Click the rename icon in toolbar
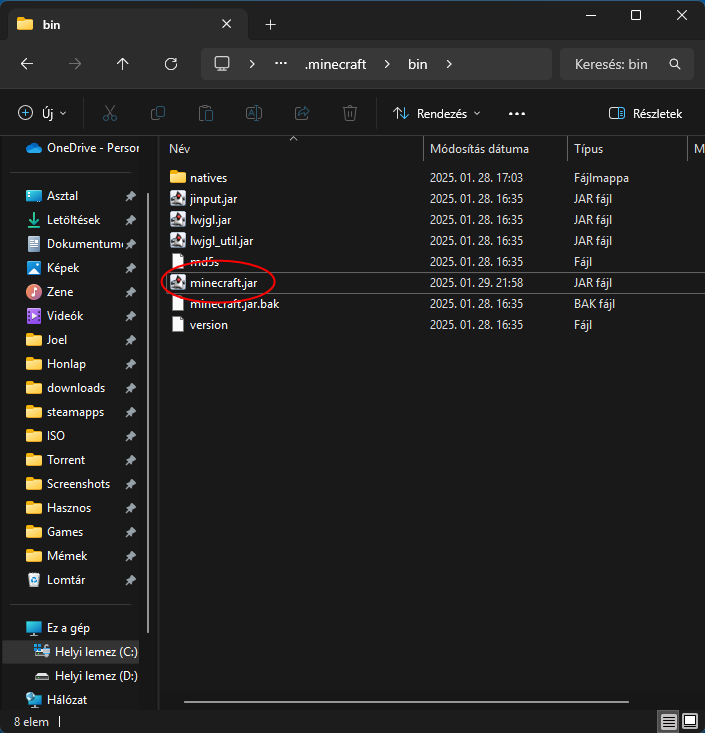 point(254,113)
